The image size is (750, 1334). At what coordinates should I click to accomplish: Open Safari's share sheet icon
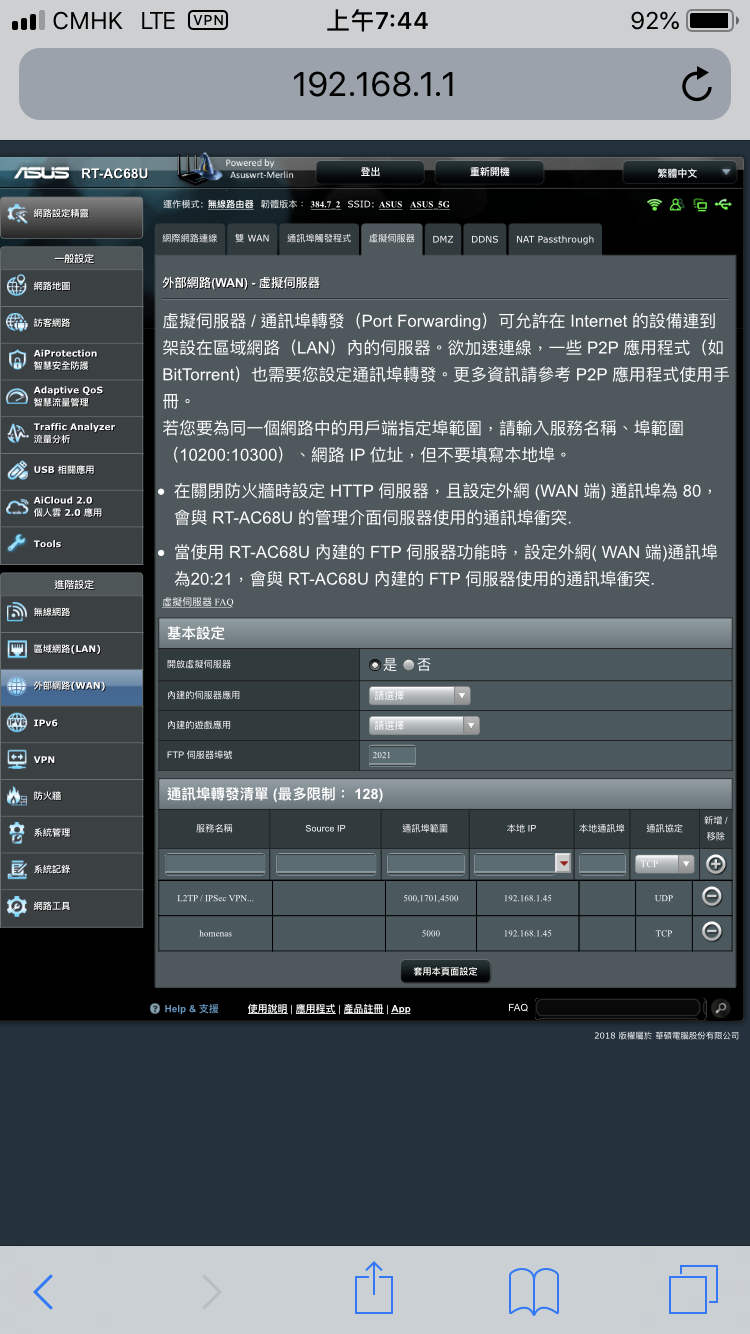374,1288
